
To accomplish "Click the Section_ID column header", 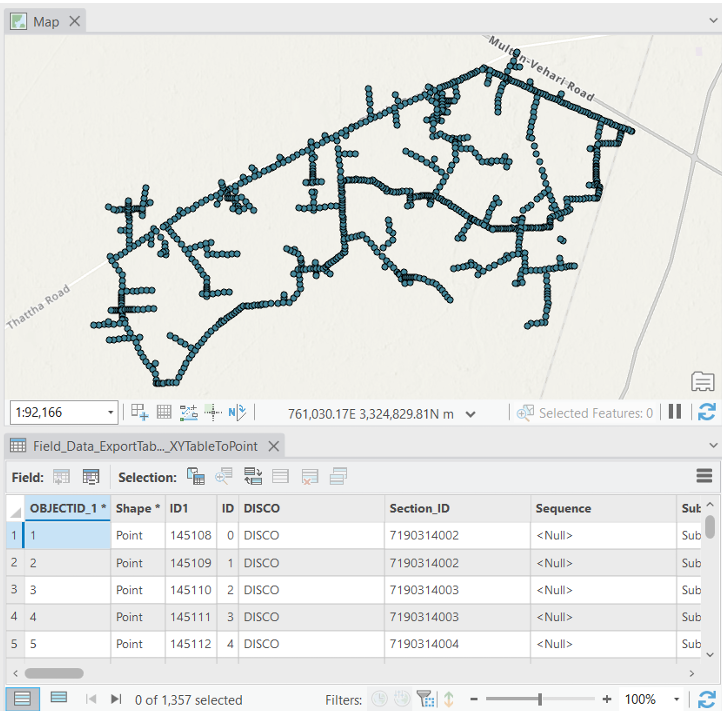I will tap(457, 508).
